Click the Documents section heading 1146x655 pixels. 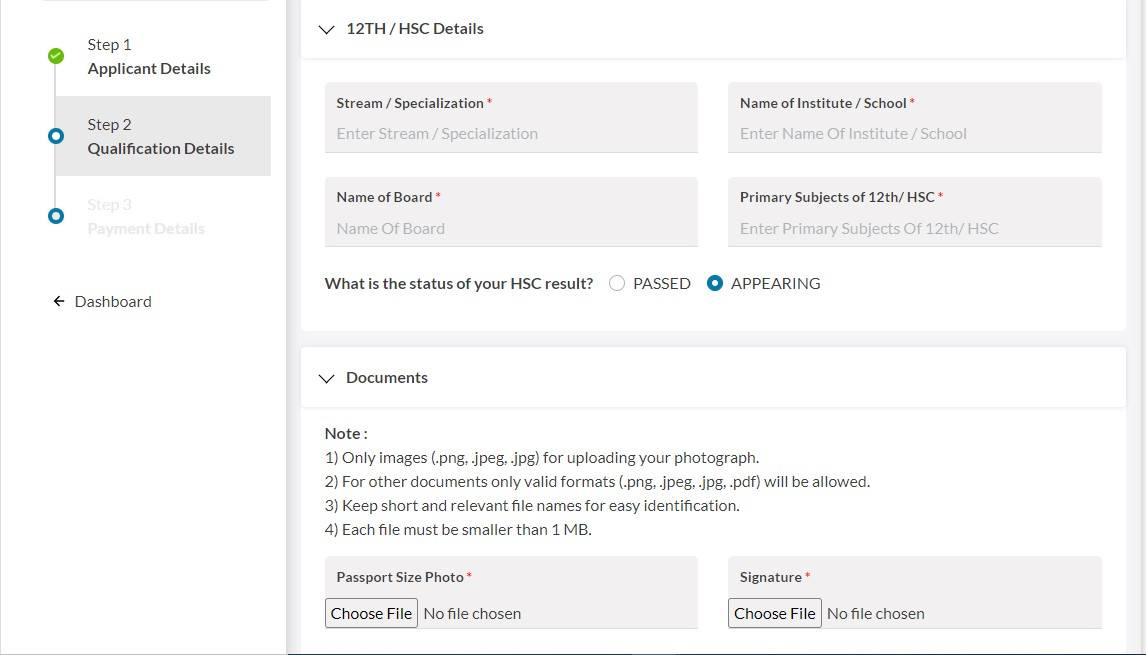(386, 378)
